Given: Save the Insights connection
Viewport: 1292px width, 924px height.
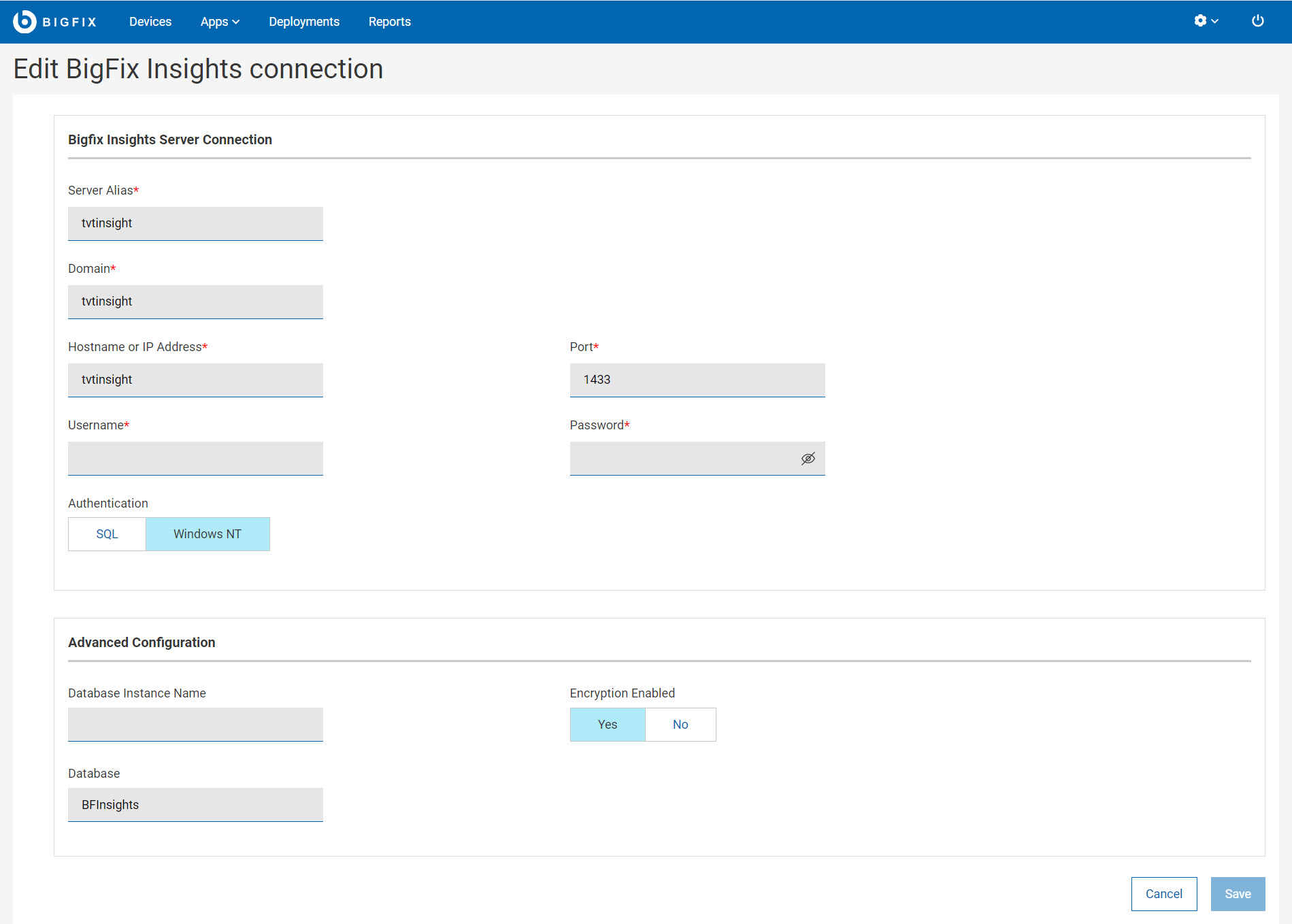Looking at the screenshot, I should [1238, 894].
